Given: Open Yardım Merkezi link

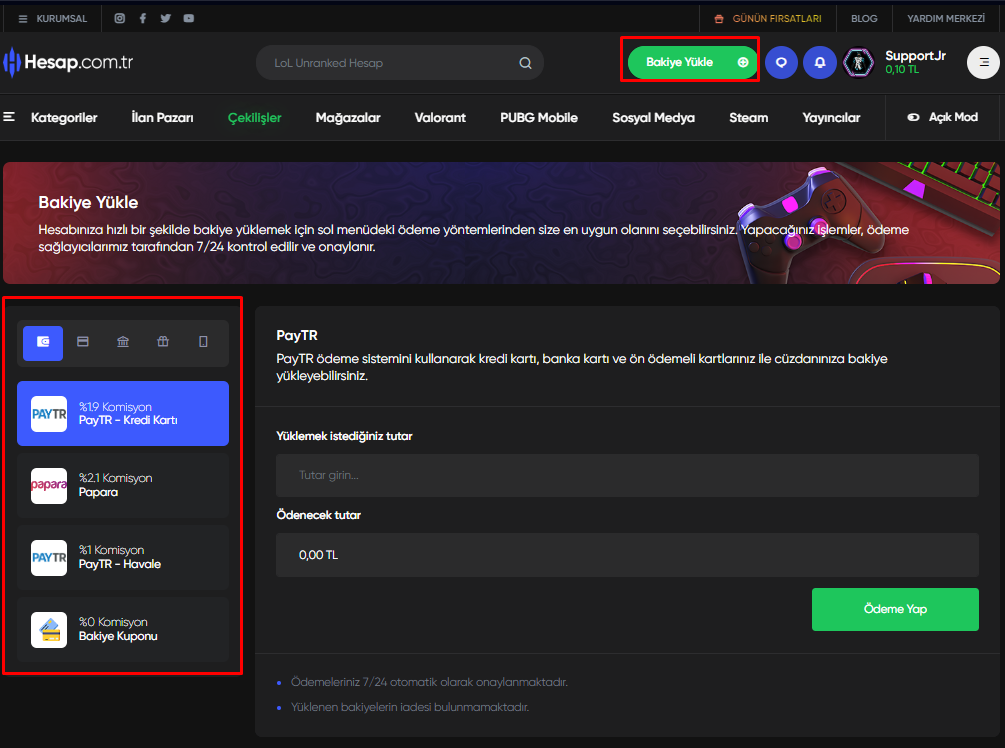Looking at the screenshot, I should pyautogui.click(x=946, y=19).
